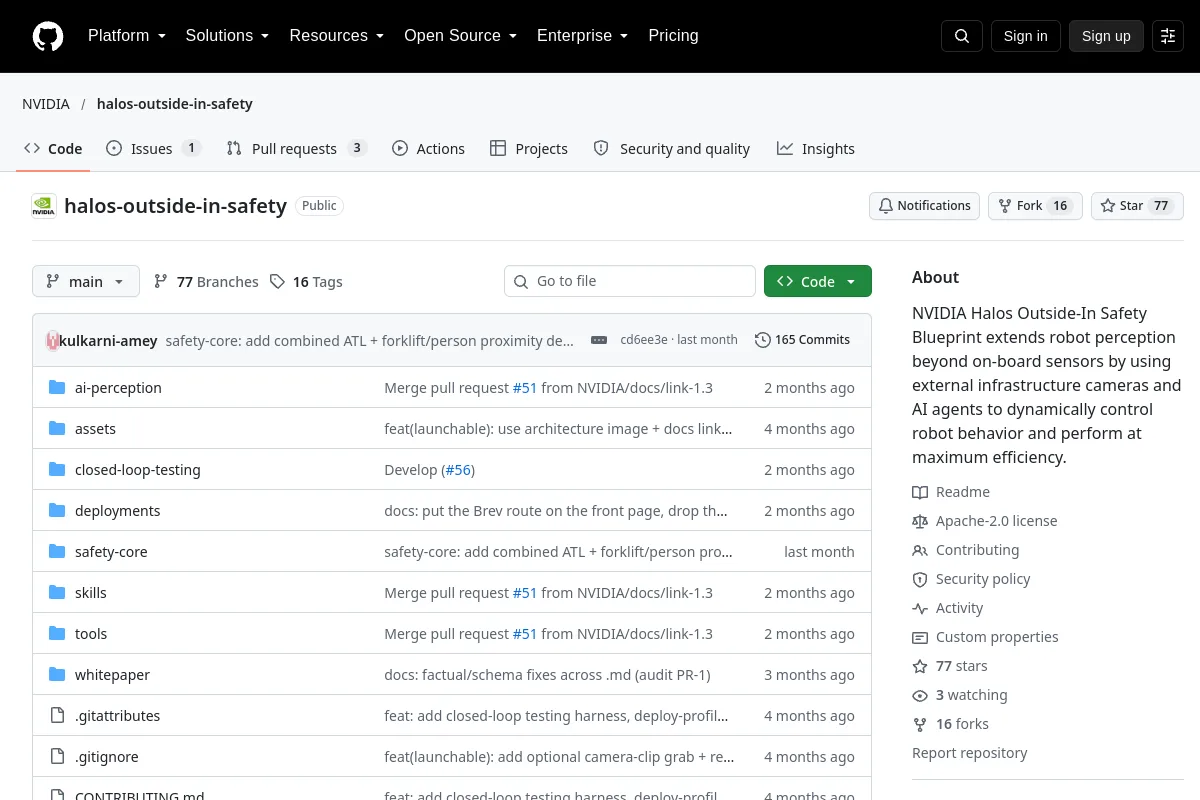Image resolution: width=1200 pixels, height=800 pixels.
Task: Click the assets folder icon
Action: click(x=57, y=428)
